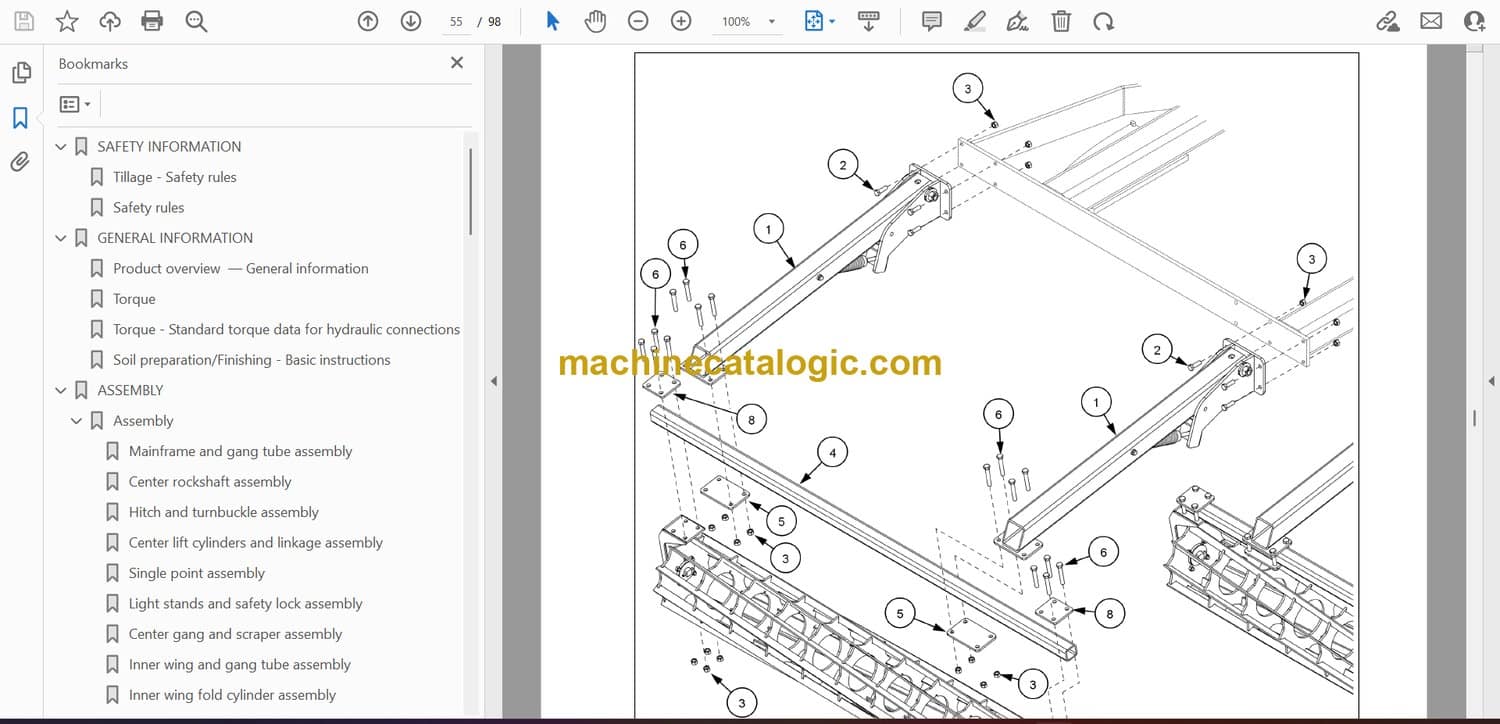Viewport: 1500px width, 724px height.
Task: Go to next page arrow
Action: coord(411,21)
